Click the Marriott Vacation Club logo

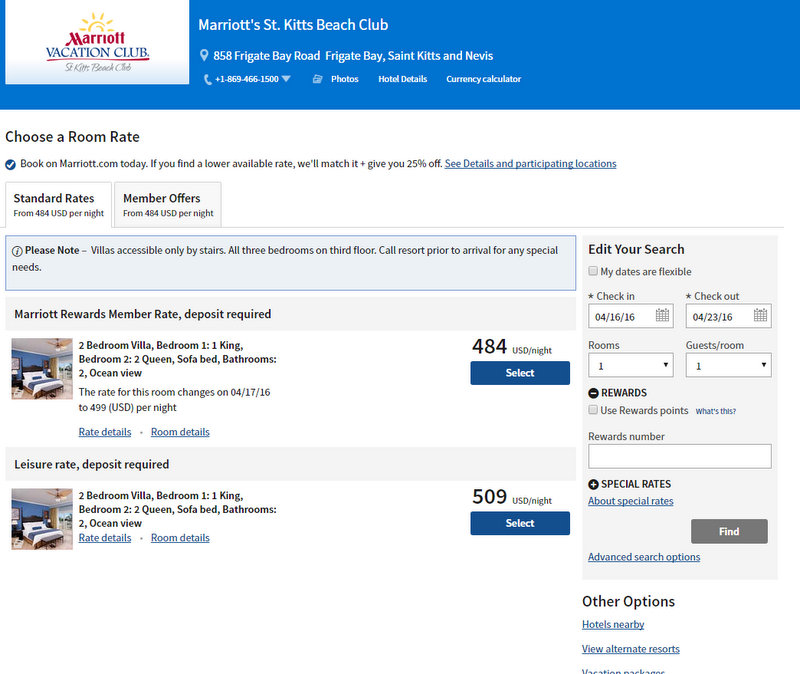pos(97,42)
